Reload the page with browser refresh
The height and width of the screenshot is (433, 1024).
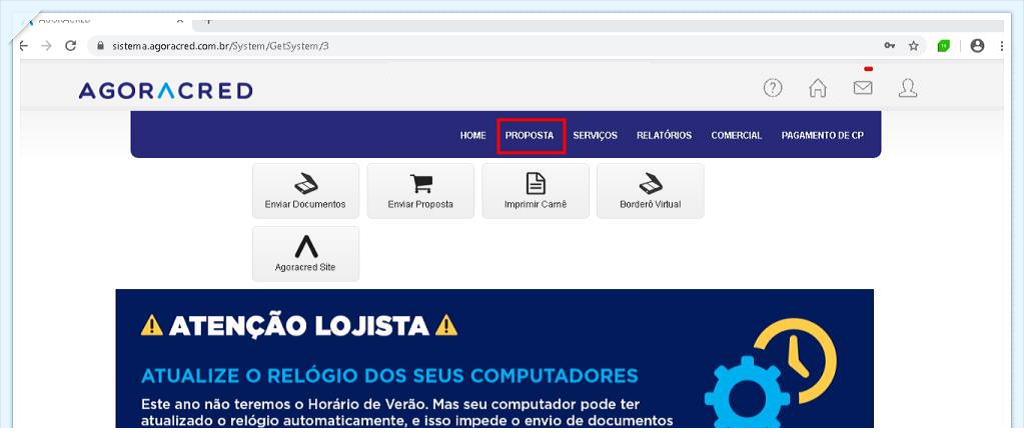(71, 46)
